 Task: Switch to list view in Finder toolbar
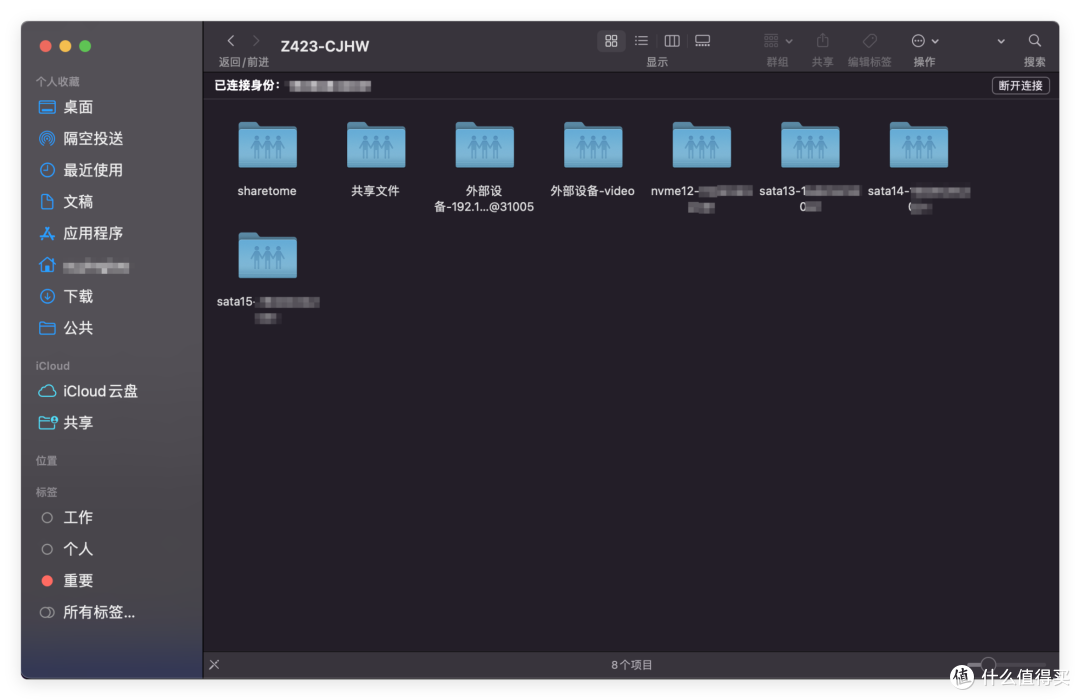(x=641, y=40)
